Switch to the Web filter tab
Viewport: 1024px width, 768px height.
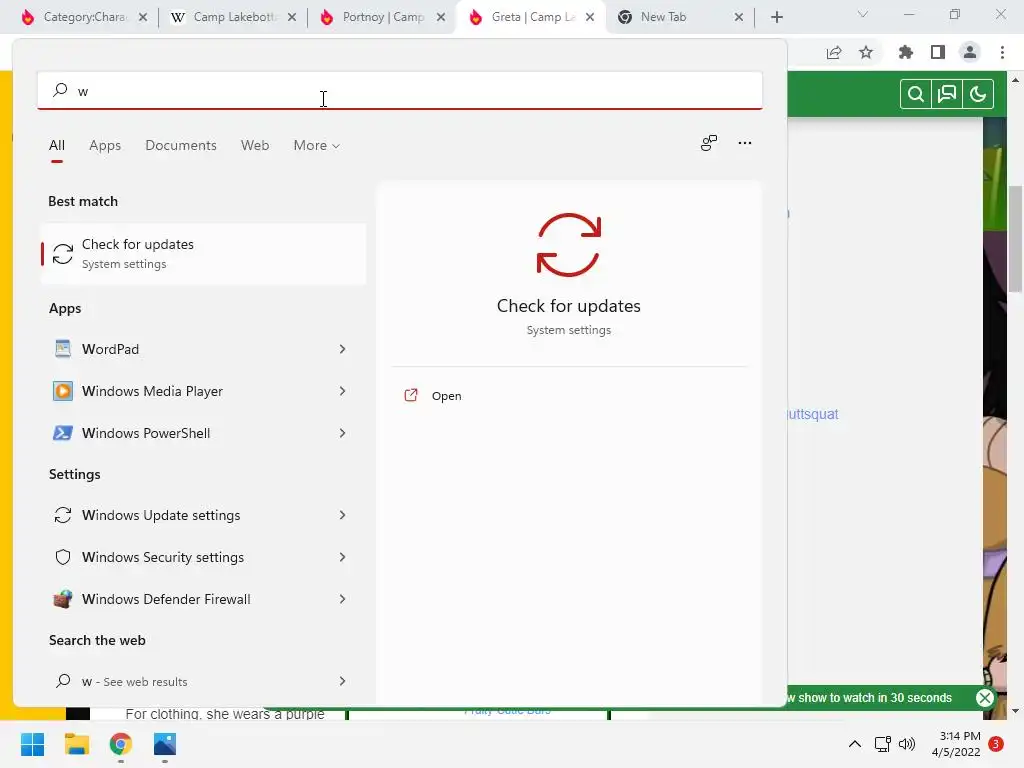point(255,146)
